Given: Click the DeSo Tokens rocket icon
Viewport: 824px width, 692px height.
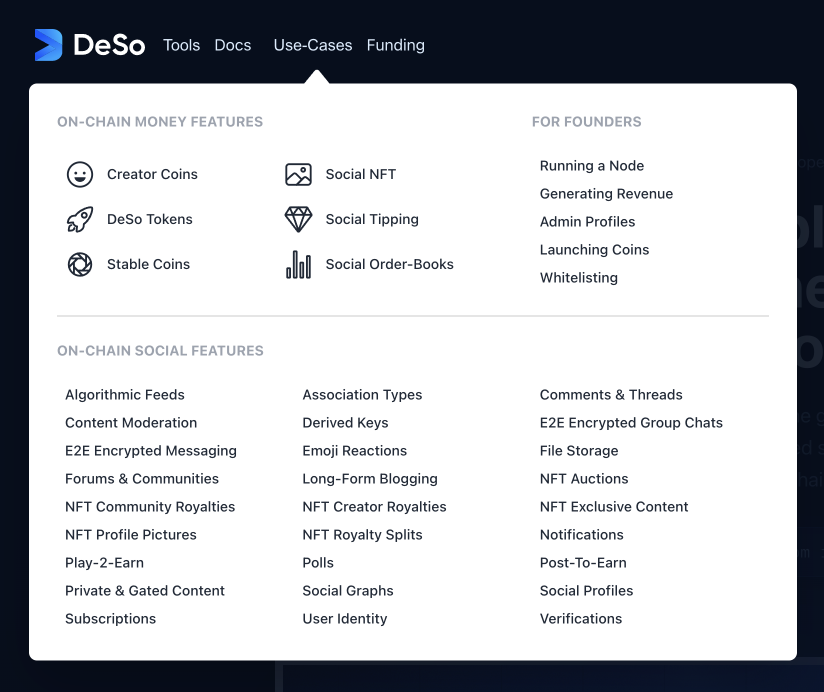Looking at the screenshot, I should pos(80,219).
